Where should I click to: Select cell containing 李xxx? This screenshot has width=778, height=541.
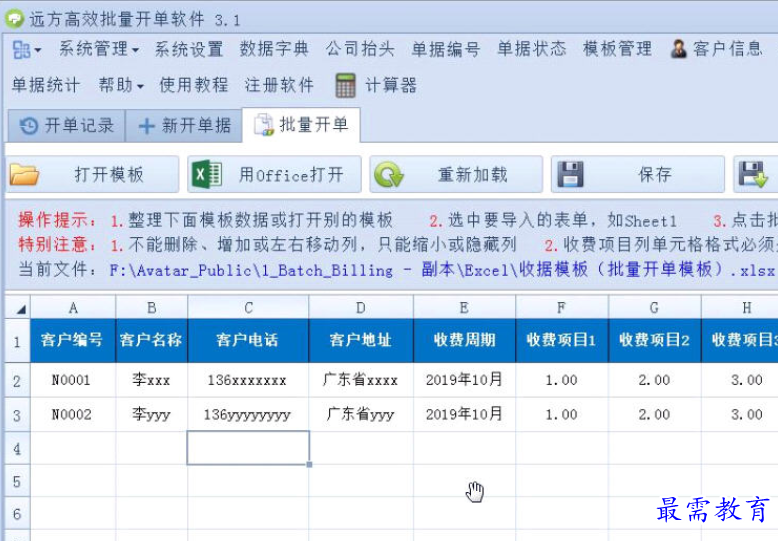[152, 380]
